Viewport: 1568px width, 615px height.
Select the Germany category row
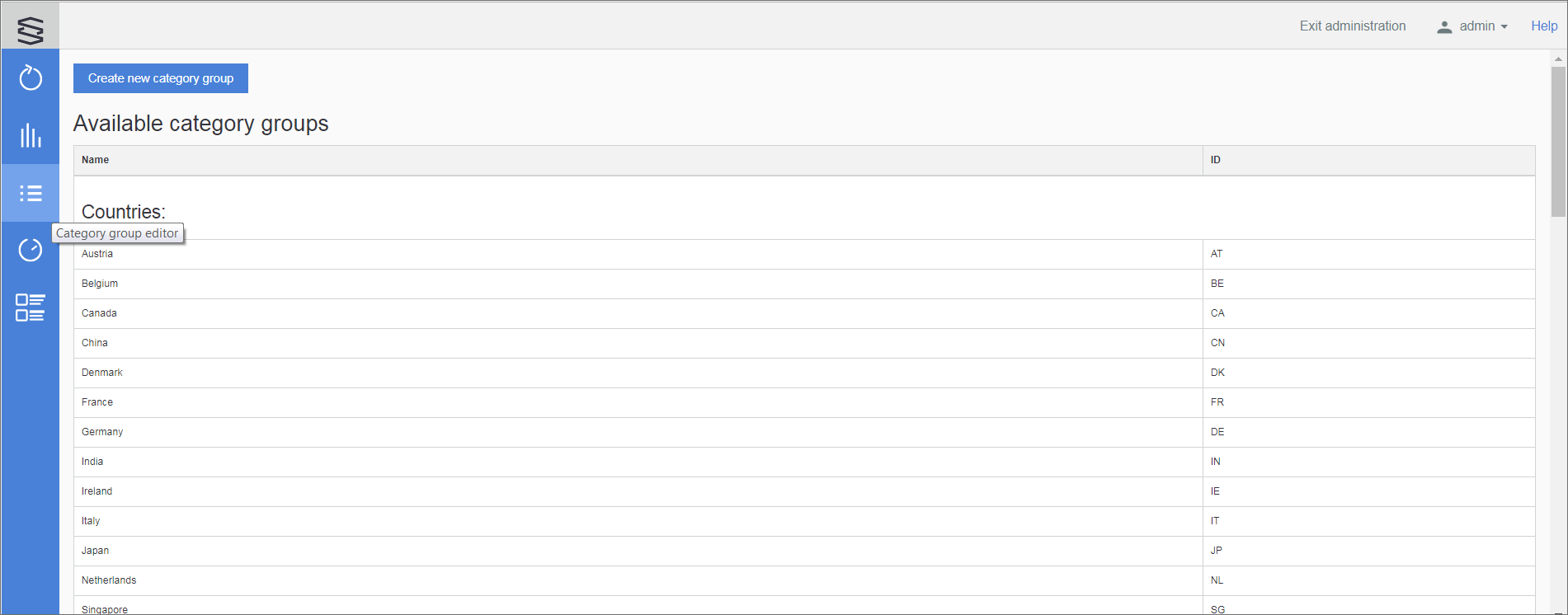(x=102, y=432)
